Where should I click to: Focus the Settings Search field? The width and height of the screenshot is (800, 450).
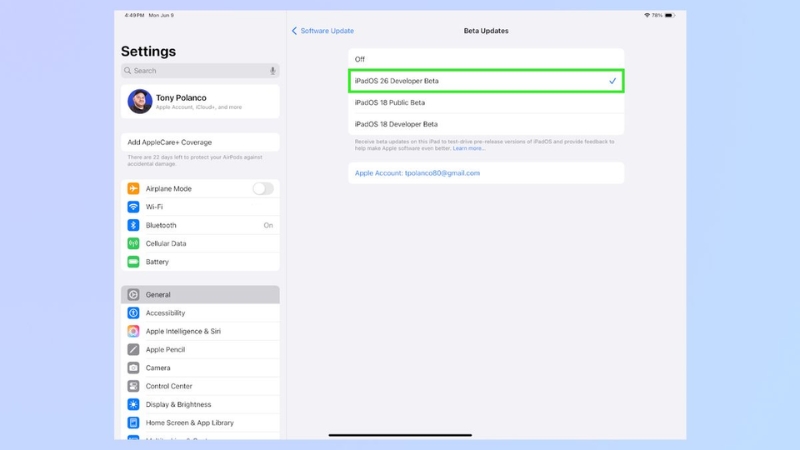[200, 71]
